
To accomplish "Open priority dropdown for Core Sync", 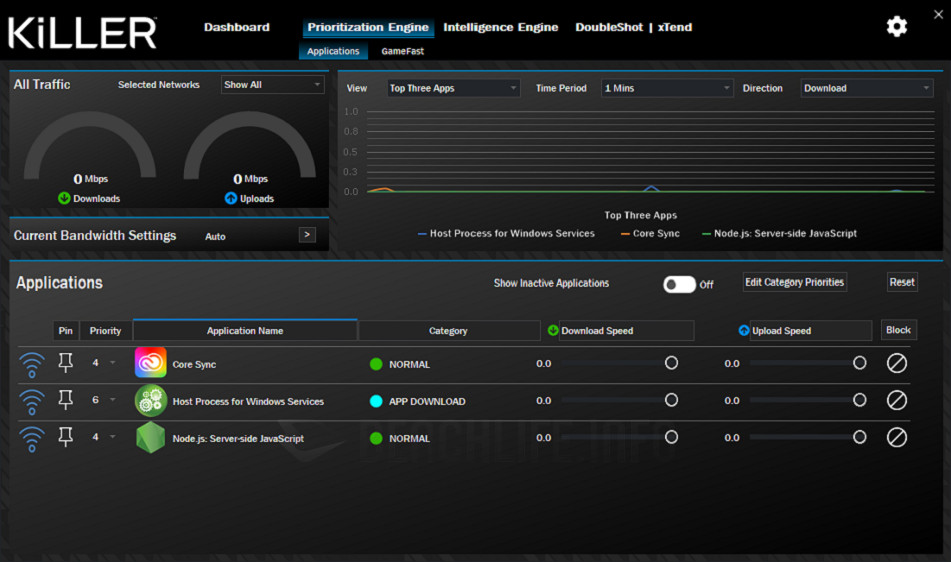I will point(113,363).
